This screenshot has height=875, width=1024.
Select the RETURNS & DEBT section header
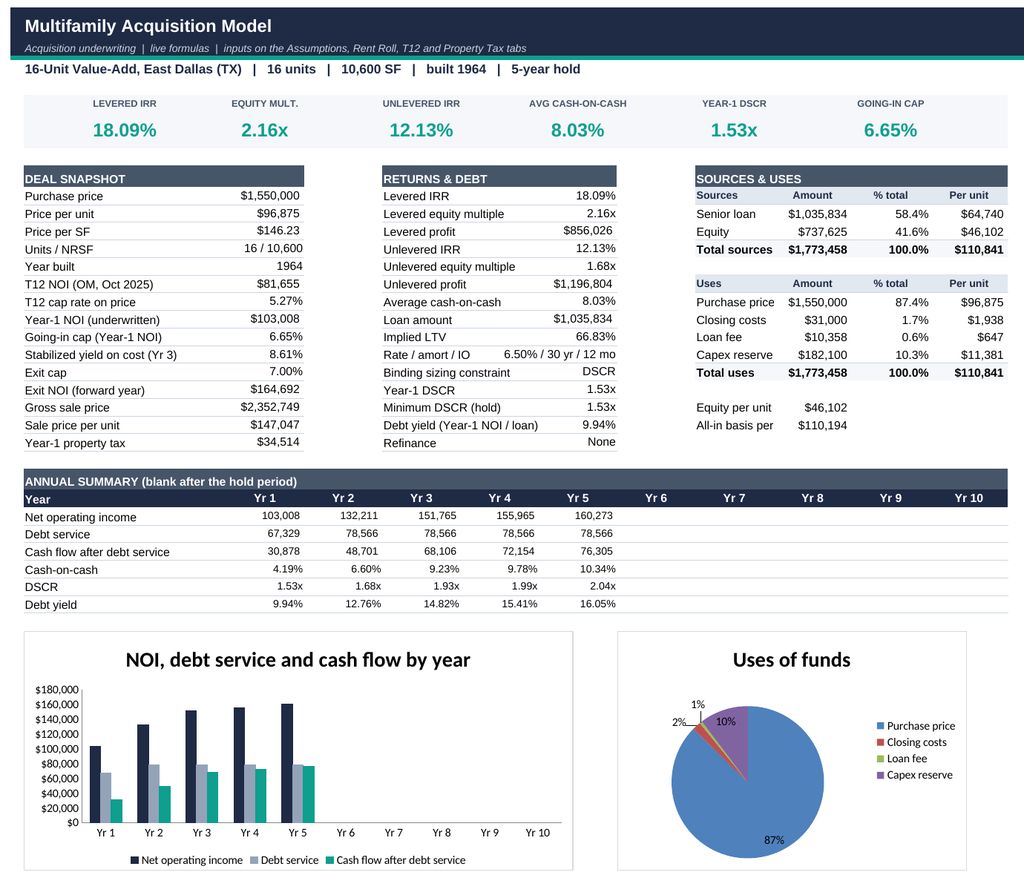pyautogui.click(x=499, y=178)
